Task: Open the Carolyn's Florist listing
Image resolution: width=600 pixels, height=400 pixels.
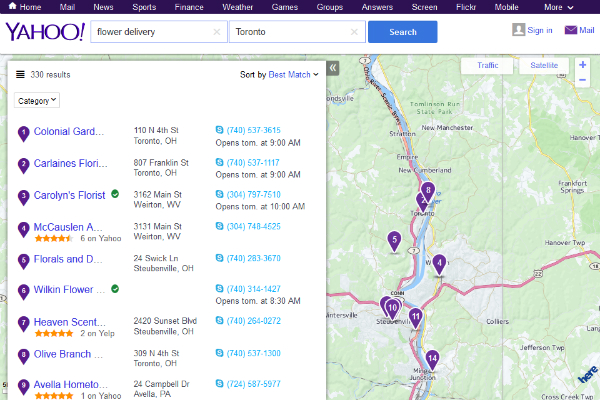Action: coord(69,195)
